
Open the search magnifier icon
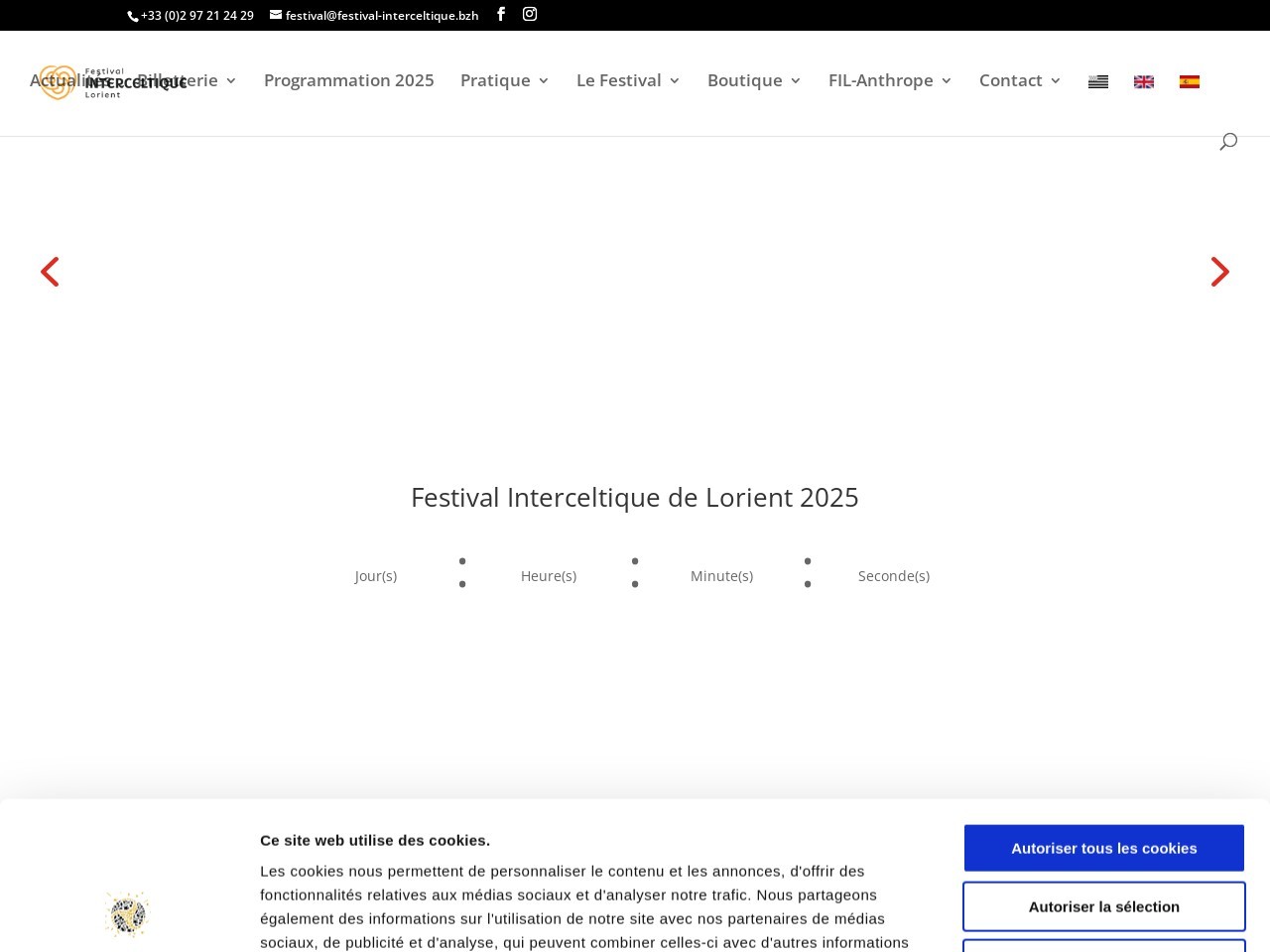[1228, 141]
